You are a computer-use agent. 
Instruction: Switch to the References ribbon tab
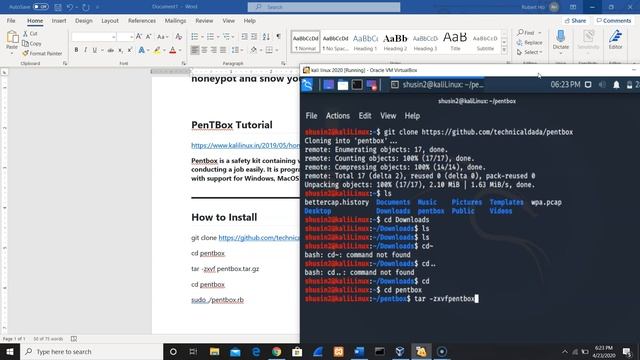[x=142, y=20]
